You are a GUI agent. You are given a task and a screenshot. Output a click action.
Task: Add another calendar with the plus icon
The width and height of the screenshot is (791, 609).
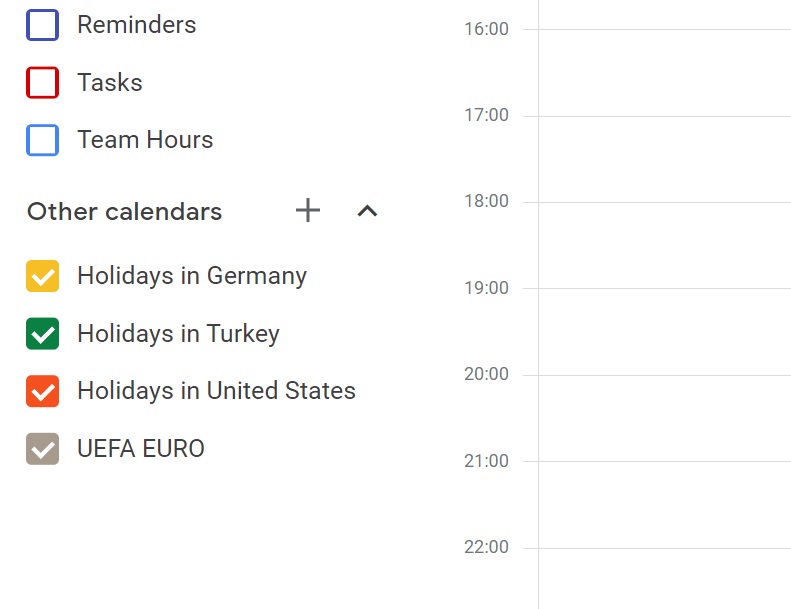308,210
